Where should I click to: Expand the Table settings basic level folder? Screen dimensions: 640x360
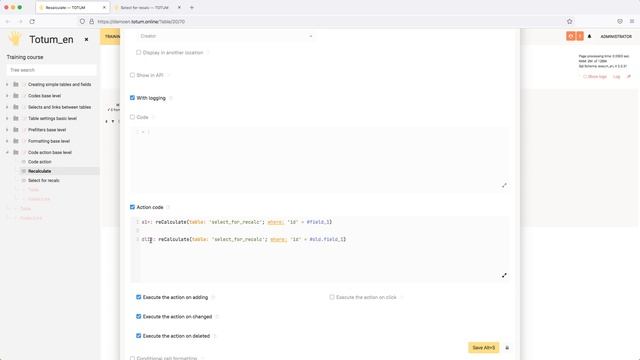(x=7, y=118)
